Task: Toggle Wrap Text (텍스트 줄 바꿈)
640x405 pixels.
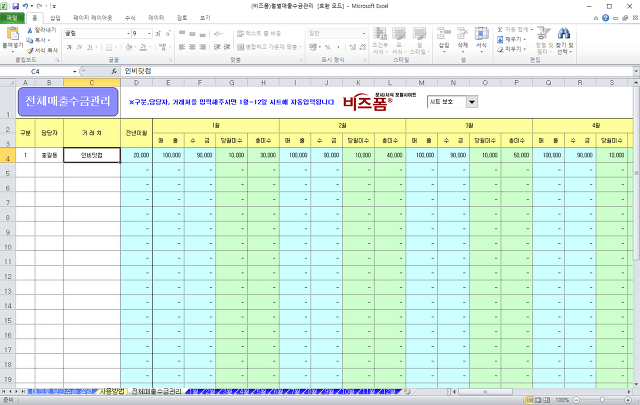Action: [x=259, y=33]
